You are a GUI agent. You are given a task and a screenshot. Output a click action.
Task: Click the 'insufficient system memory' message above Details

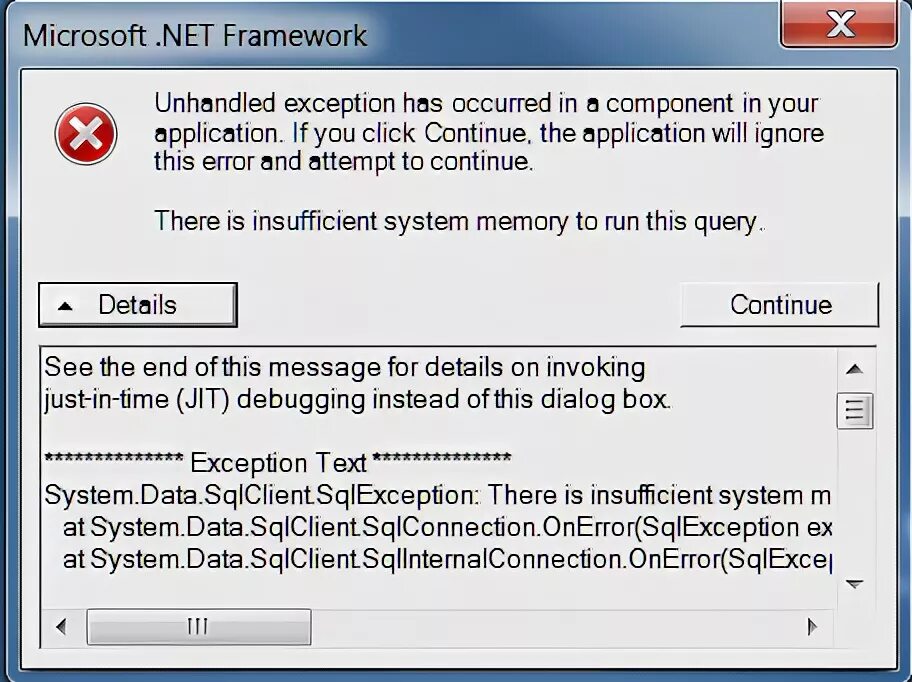click(x=459, y=222)
